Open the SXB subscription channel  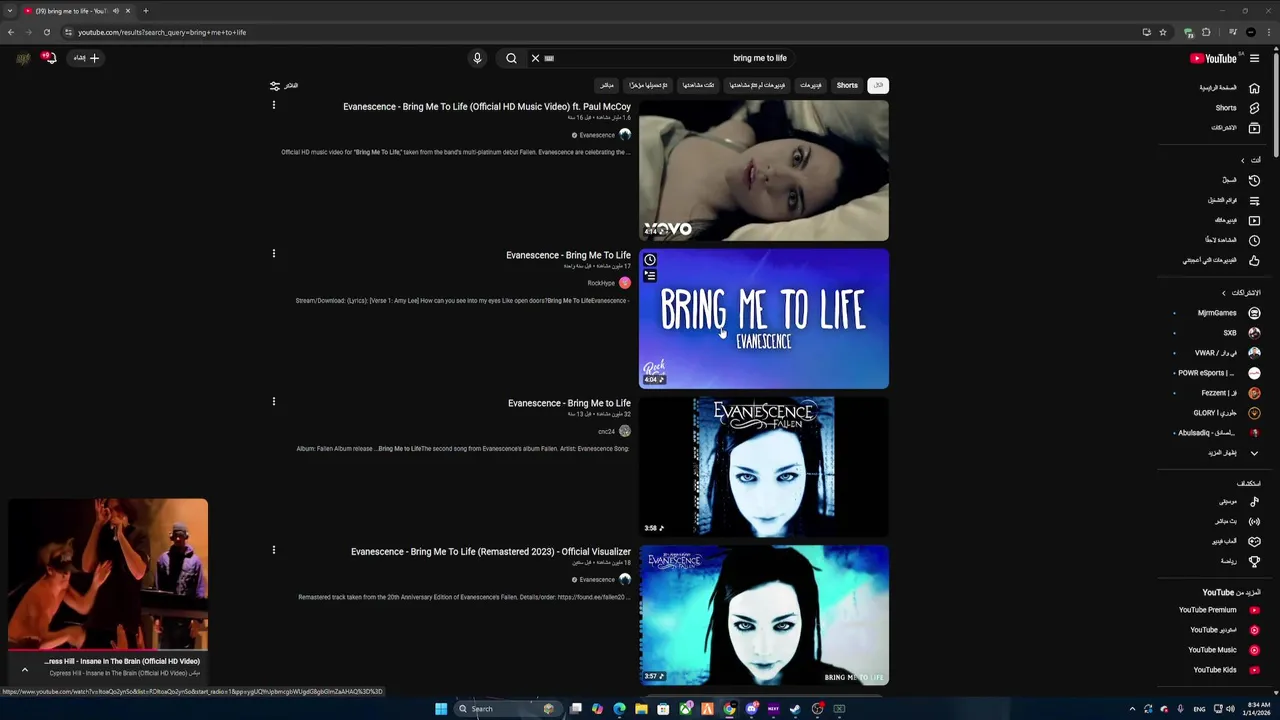coord(1241,333)
